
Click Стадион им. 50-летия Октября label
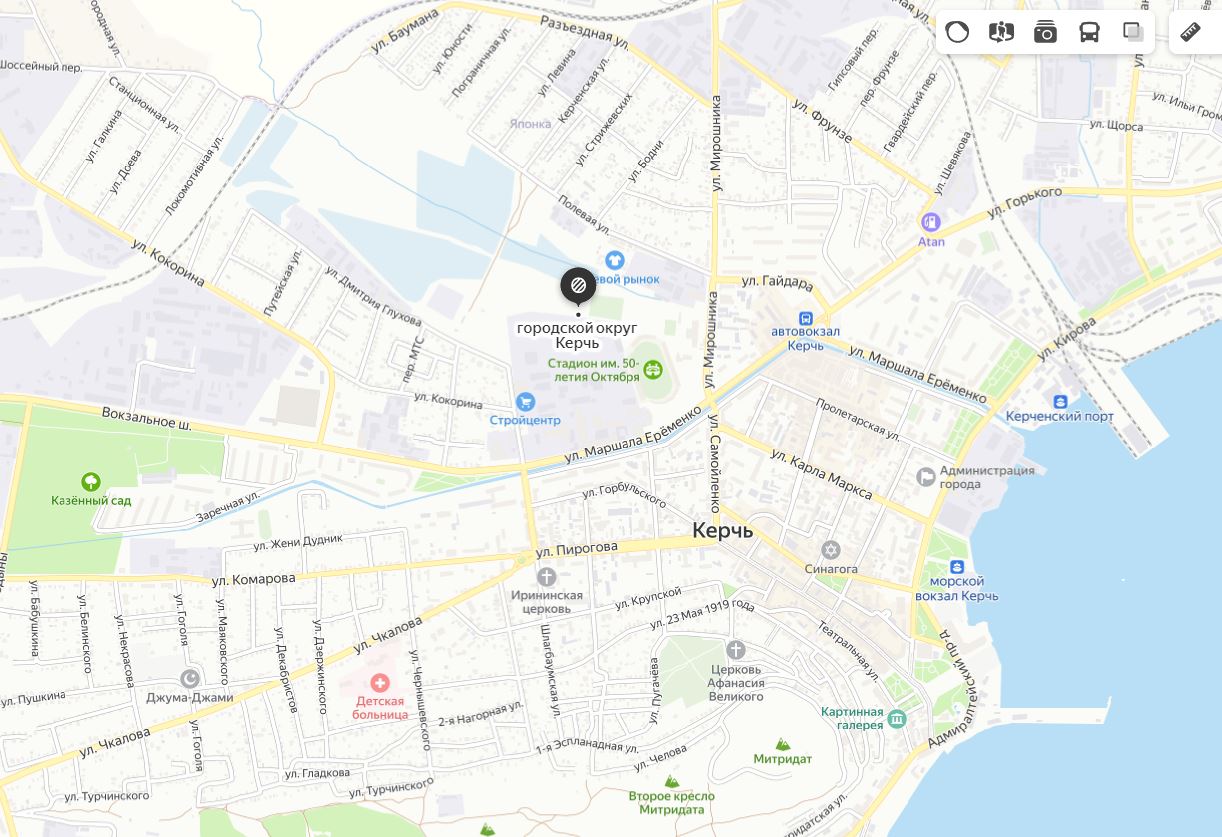tap(593, 370)
